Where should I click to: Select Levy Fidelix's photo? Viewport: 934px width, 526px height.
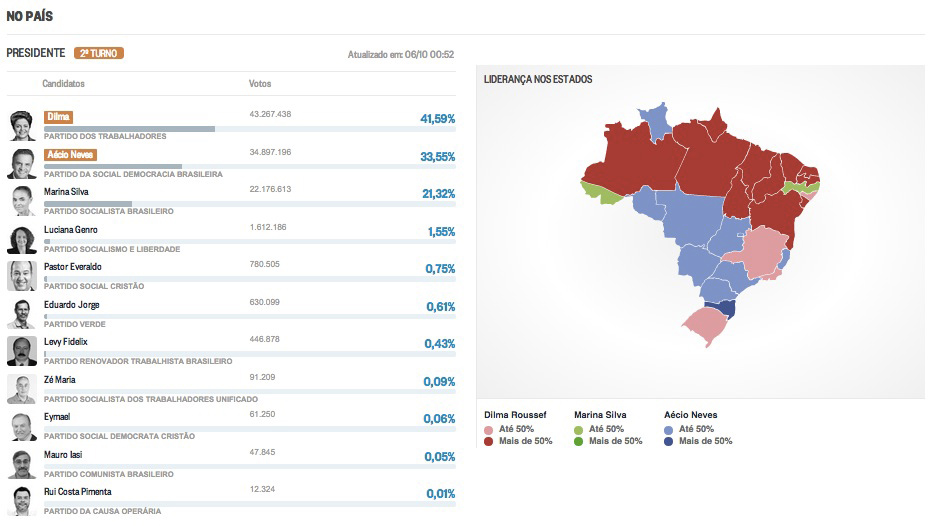[22, 350]
